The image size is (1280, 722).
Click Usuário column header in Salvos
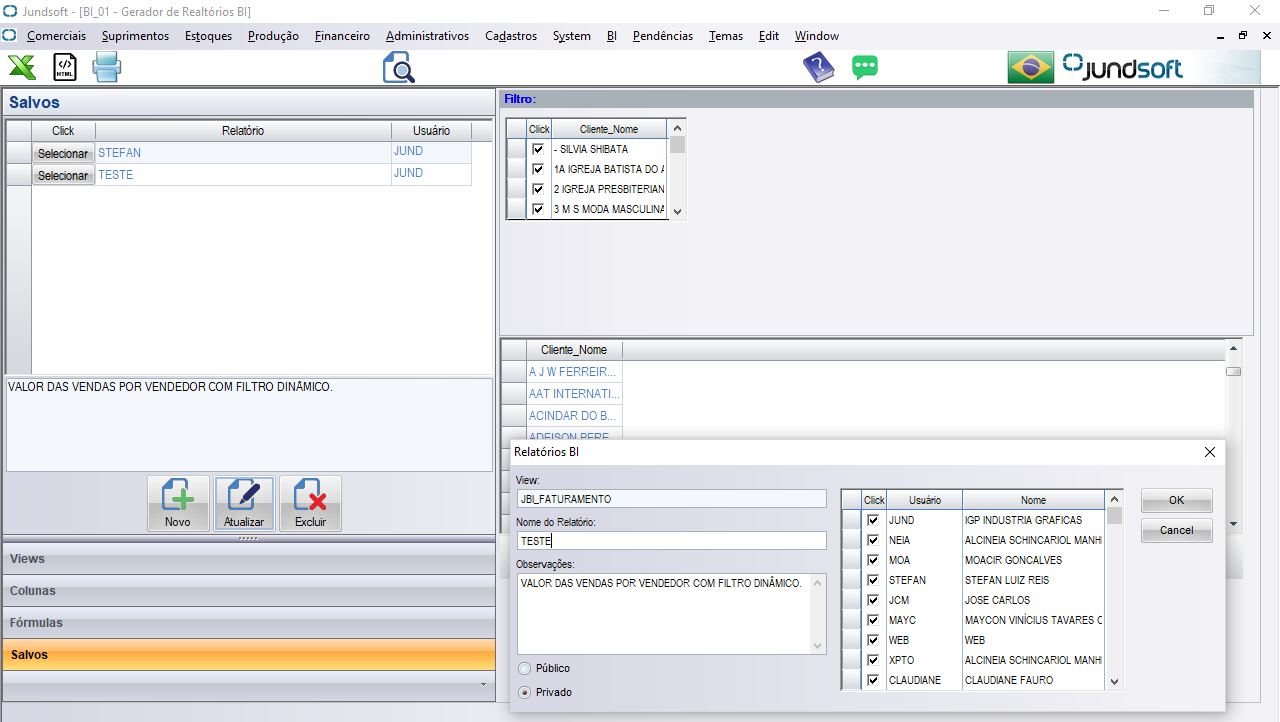point(432,131)
